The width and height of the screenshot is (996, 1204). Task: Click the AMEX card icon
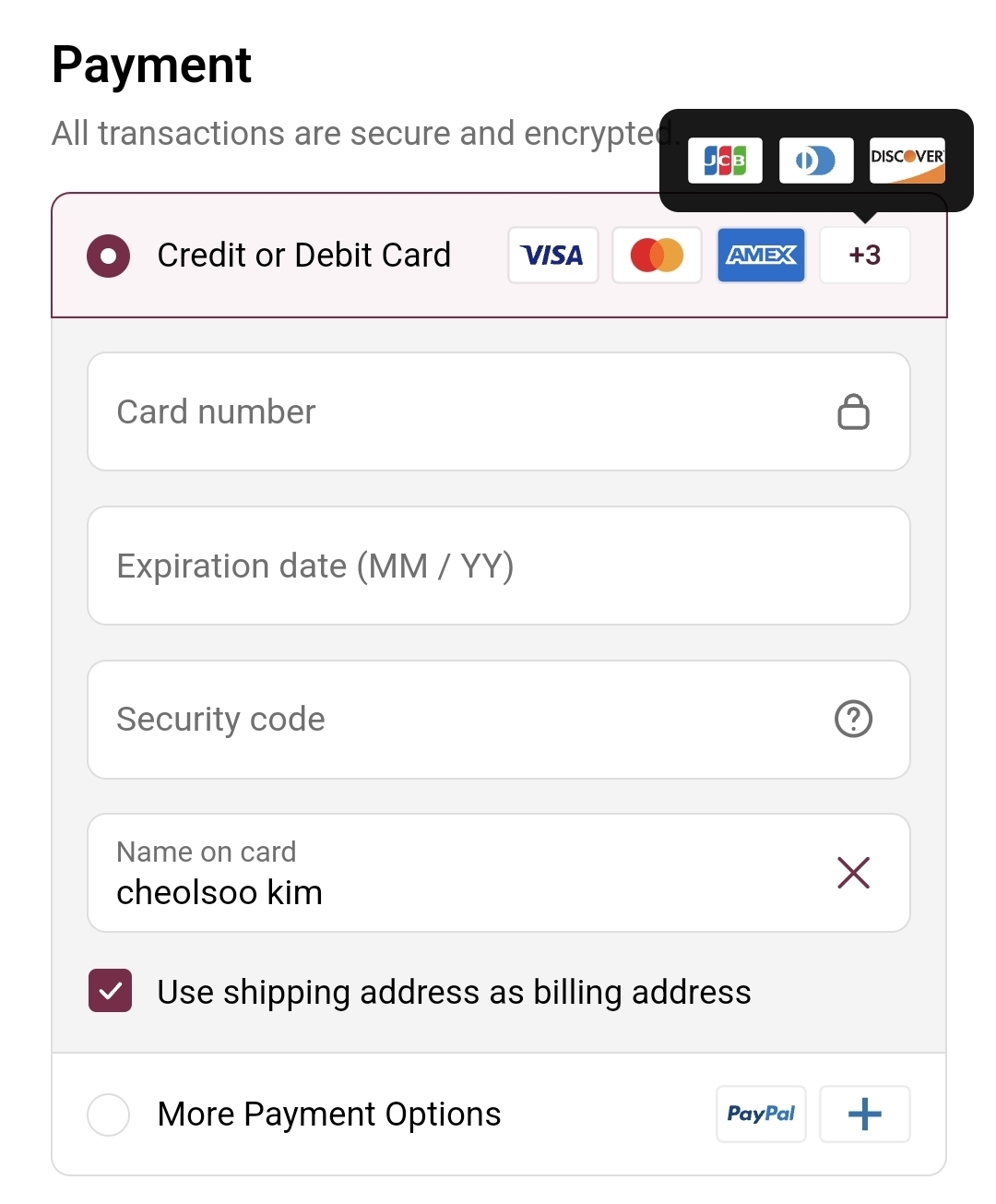(761, 256)
